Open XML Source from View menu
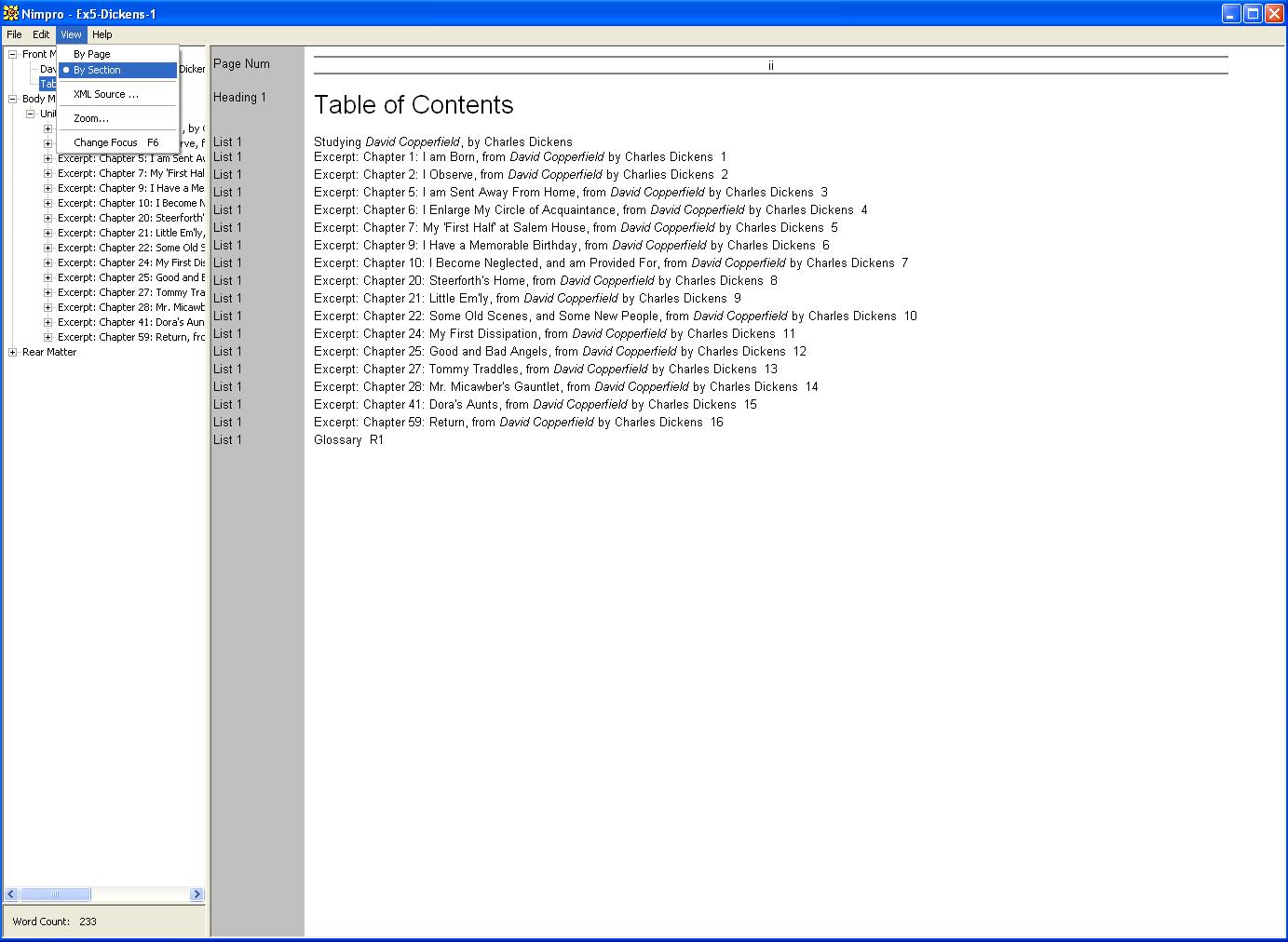 coord(117,94)
